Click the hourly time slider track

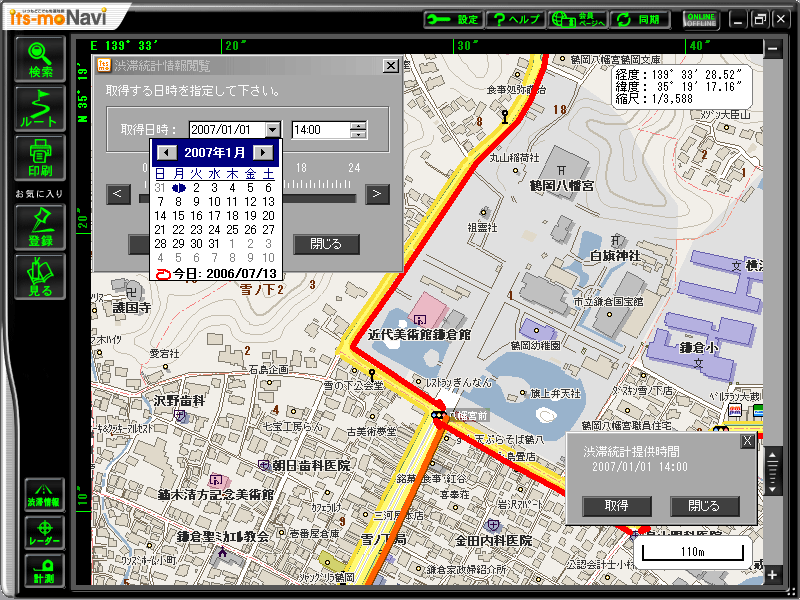[319, 198]
